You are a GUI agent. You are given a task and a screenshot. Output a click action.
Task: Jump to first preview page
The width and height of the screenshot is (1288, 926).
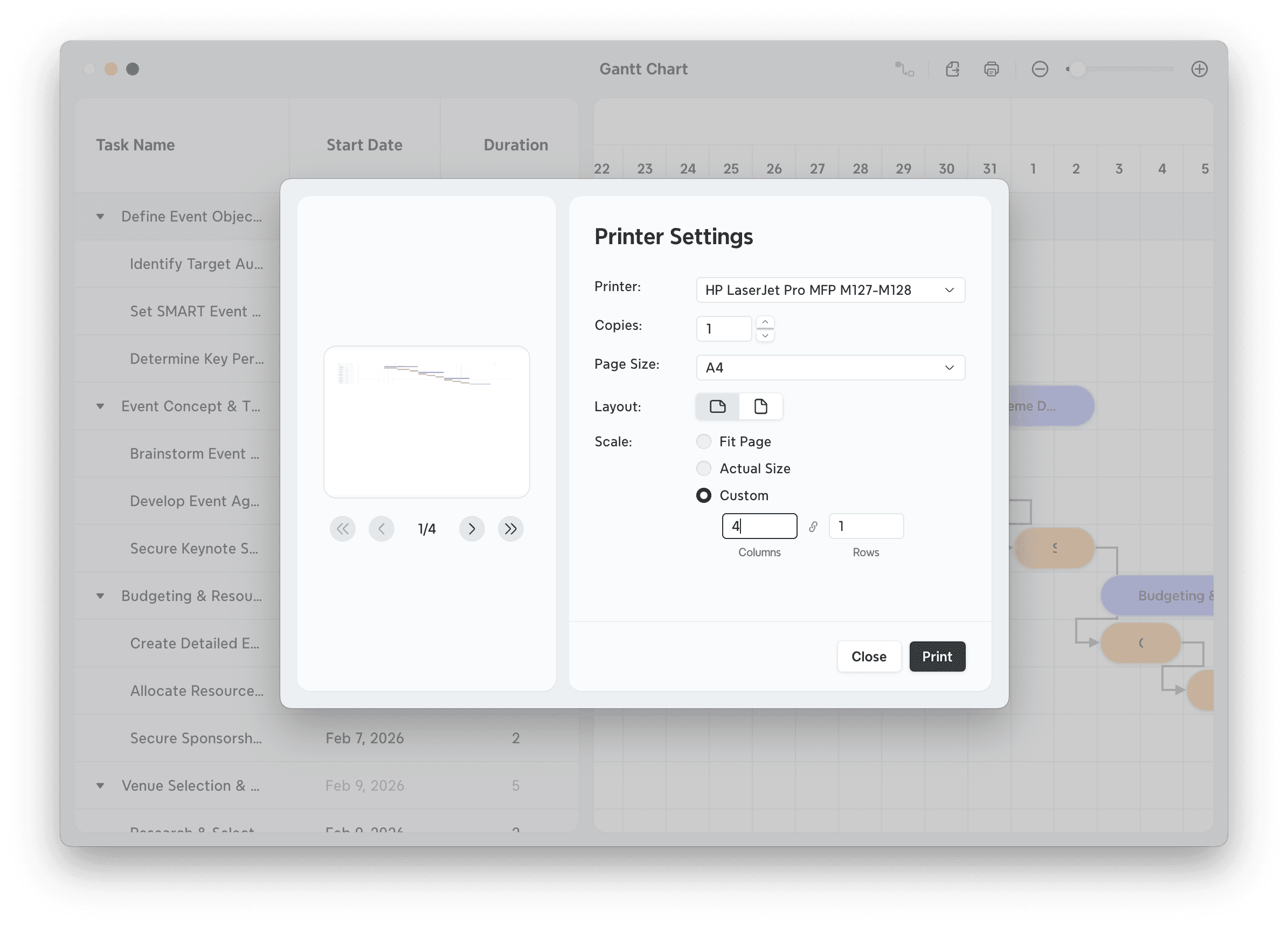coord(342,529)
